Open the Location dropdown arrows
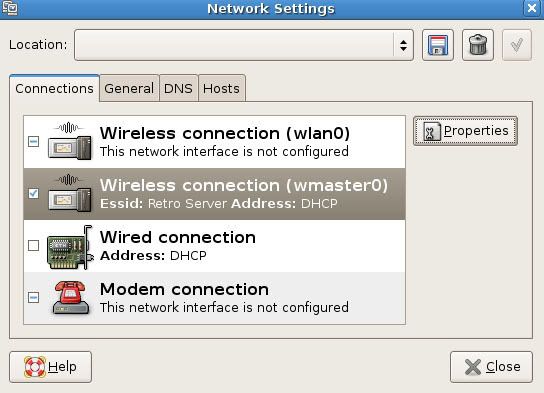This screenshot has width=544, height=393. 403,45
